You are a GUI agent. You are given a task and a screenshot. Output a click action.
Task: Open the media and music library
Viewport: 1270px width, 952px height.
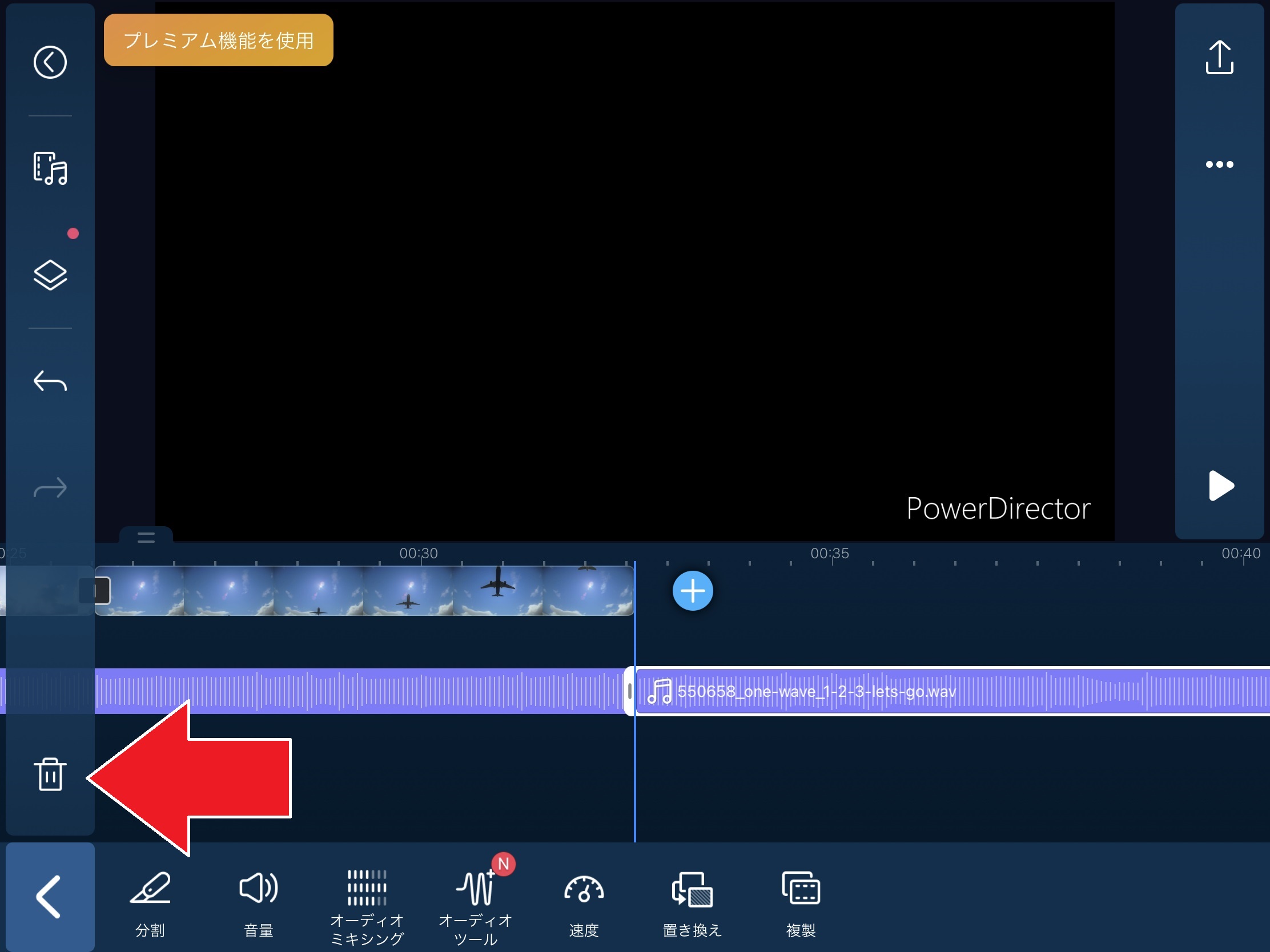pos(50,168)
